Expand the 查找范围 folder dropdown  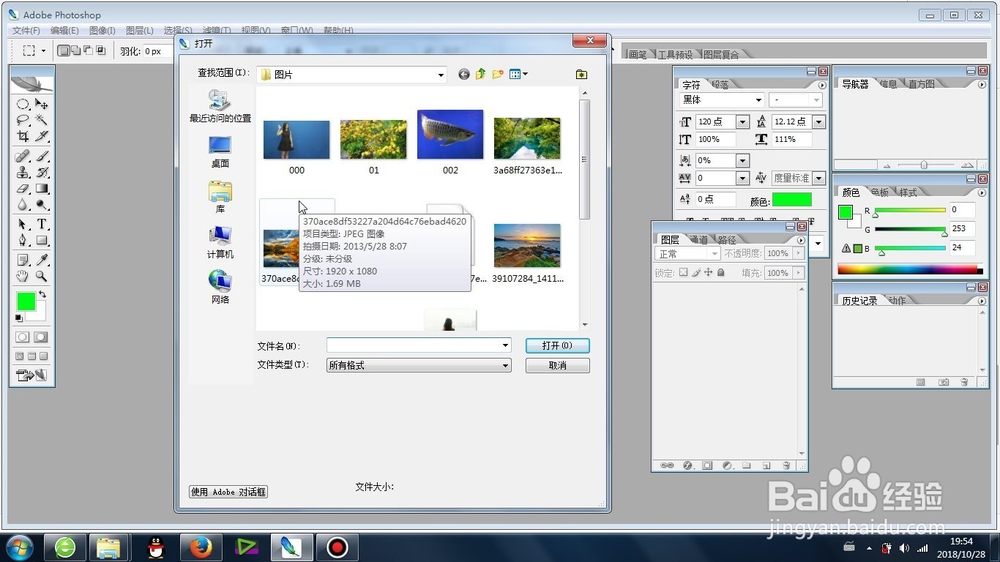tap(440, 75)
